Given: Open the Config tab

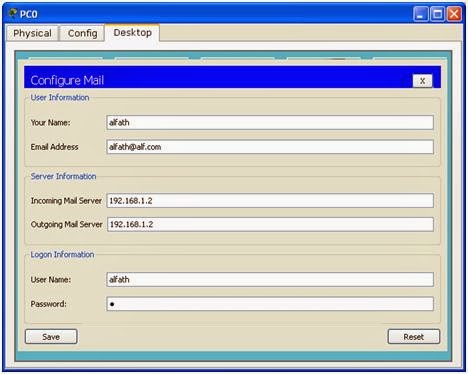Looking at the screenshot, I should 82,33.
